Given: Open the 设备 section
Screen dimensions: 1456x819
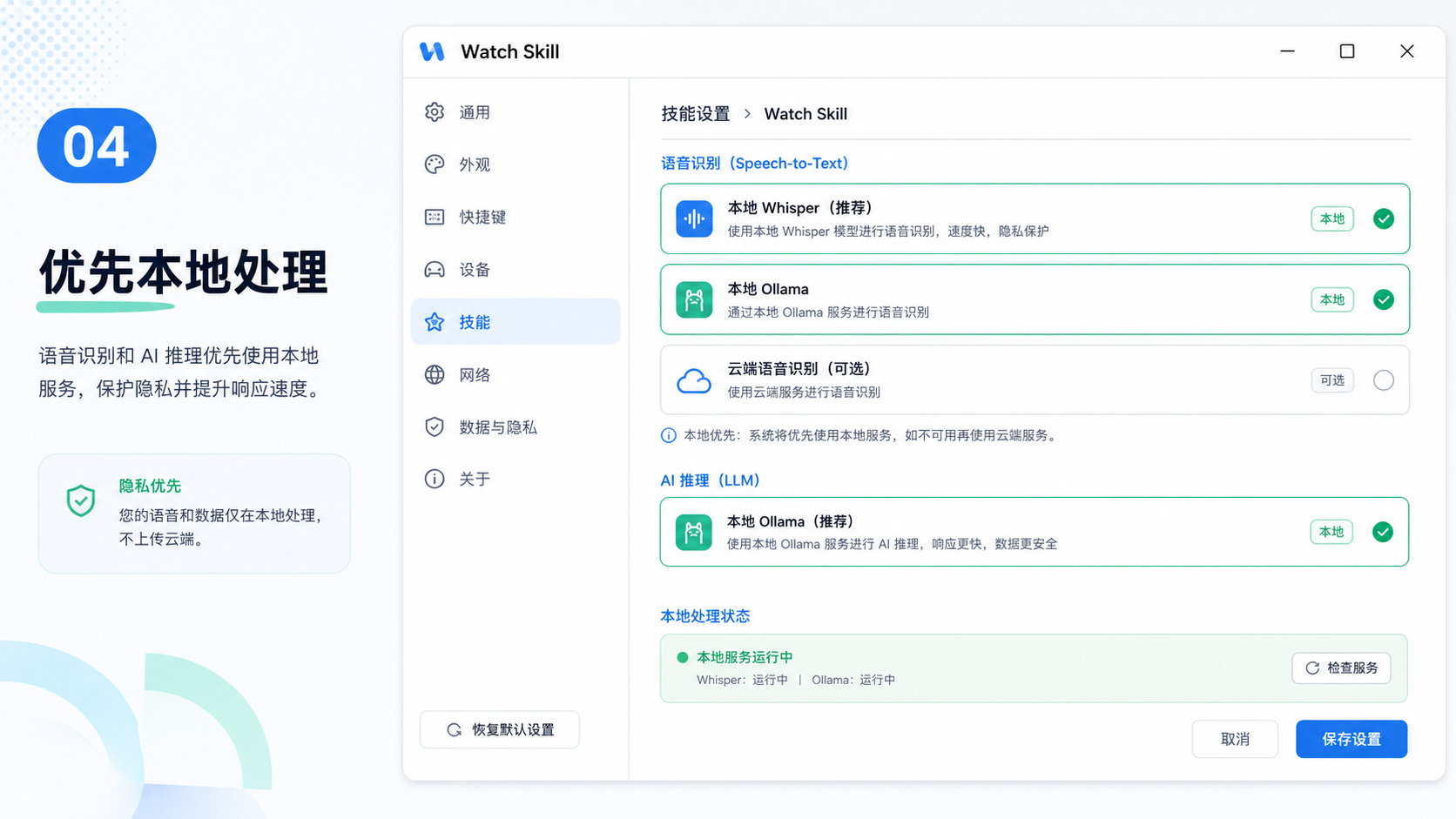Looking at the screenshot, I should click(x=516, y=270).
